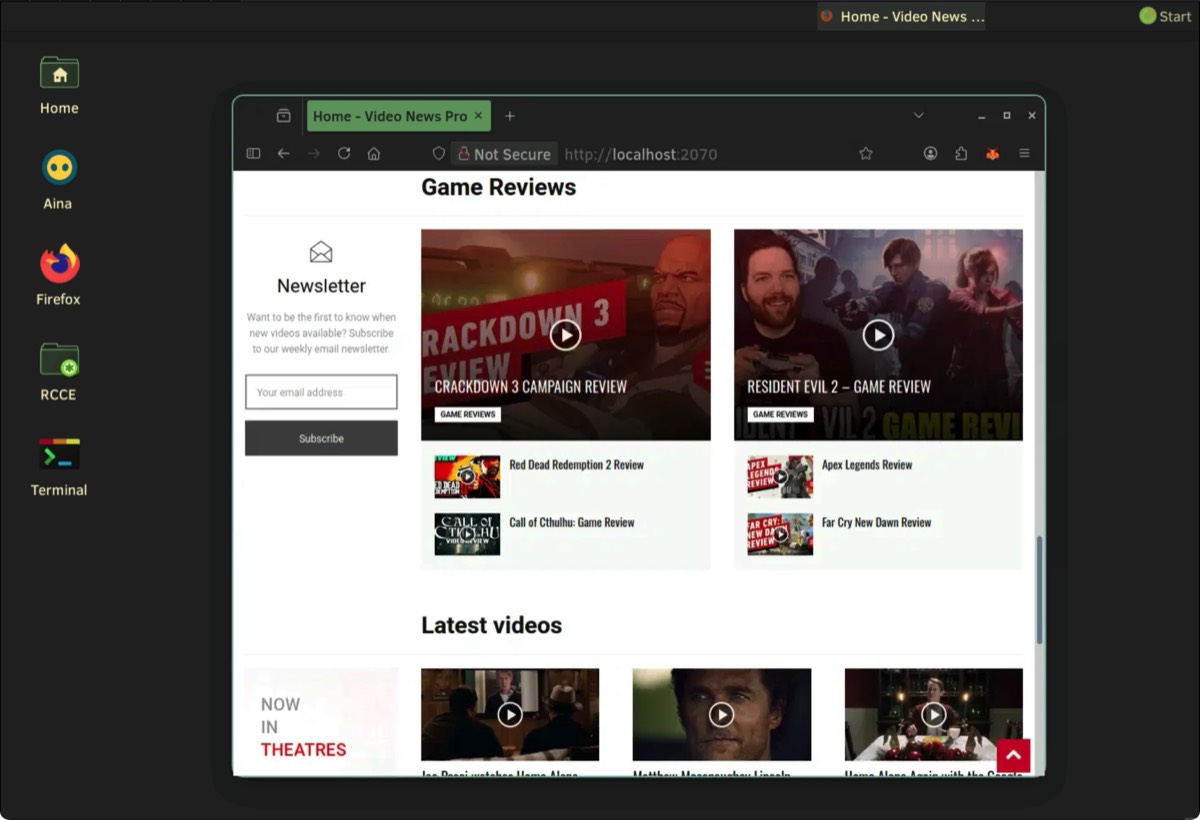Go back using the browser back arrow

point(284,154)
